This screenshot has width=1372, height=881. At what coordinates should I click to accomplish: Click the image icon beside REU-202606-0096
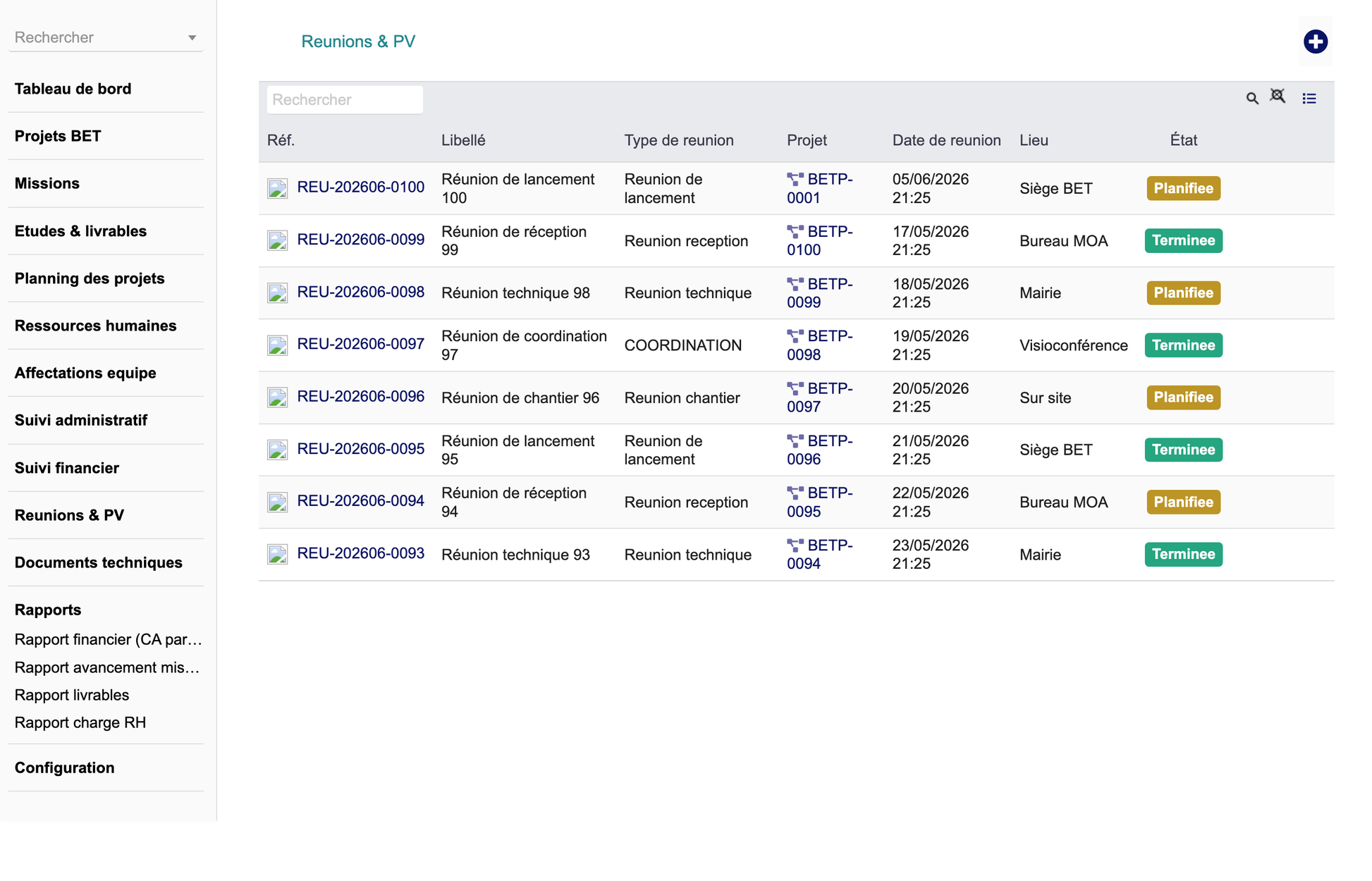click(x=277, y=398)
